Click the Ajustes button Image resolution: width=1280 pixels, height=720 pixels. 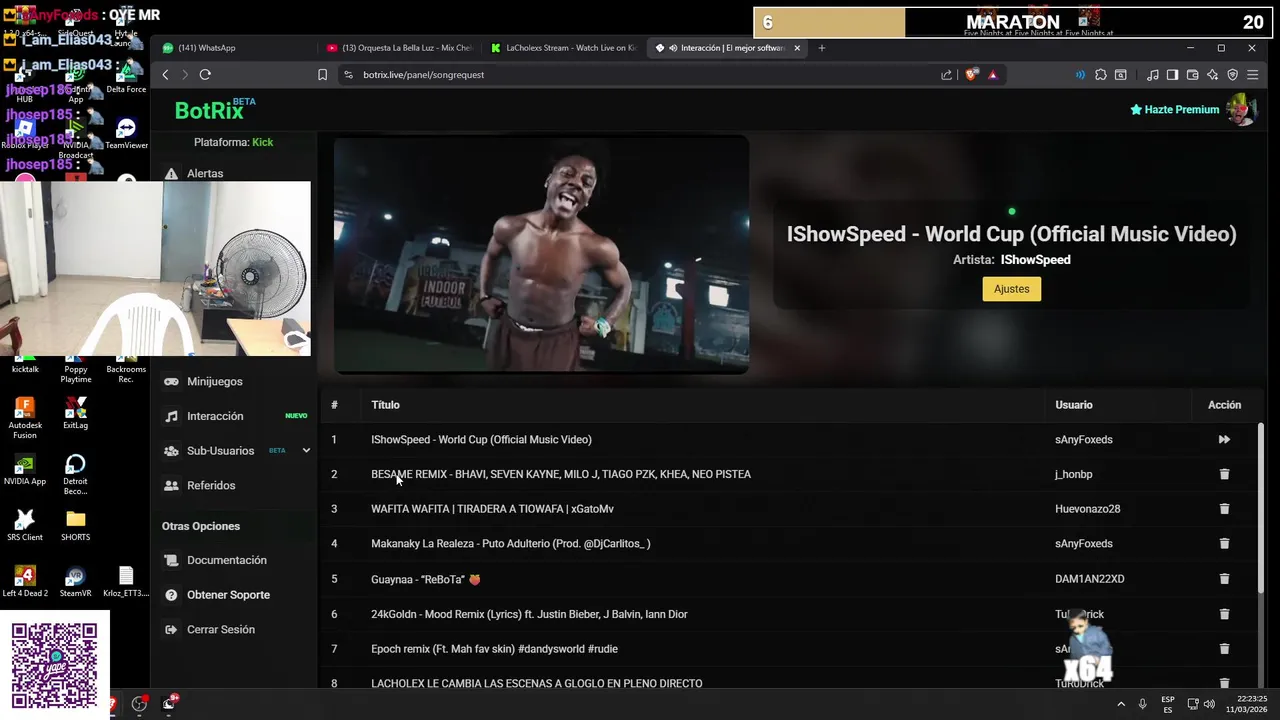[1011, 289]
